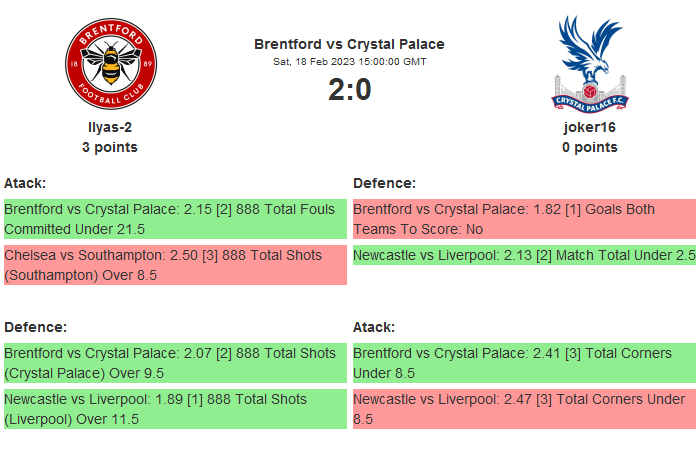This screenshot has height=460, width=700.
Task: Open the Ilyas-2 player name
Action: pyautogui.click(x=110, y=127)
